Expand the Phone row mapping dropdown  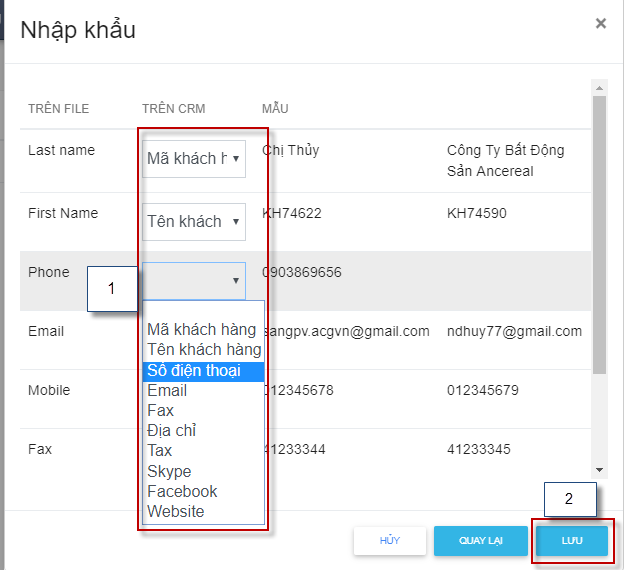(194, 281)
